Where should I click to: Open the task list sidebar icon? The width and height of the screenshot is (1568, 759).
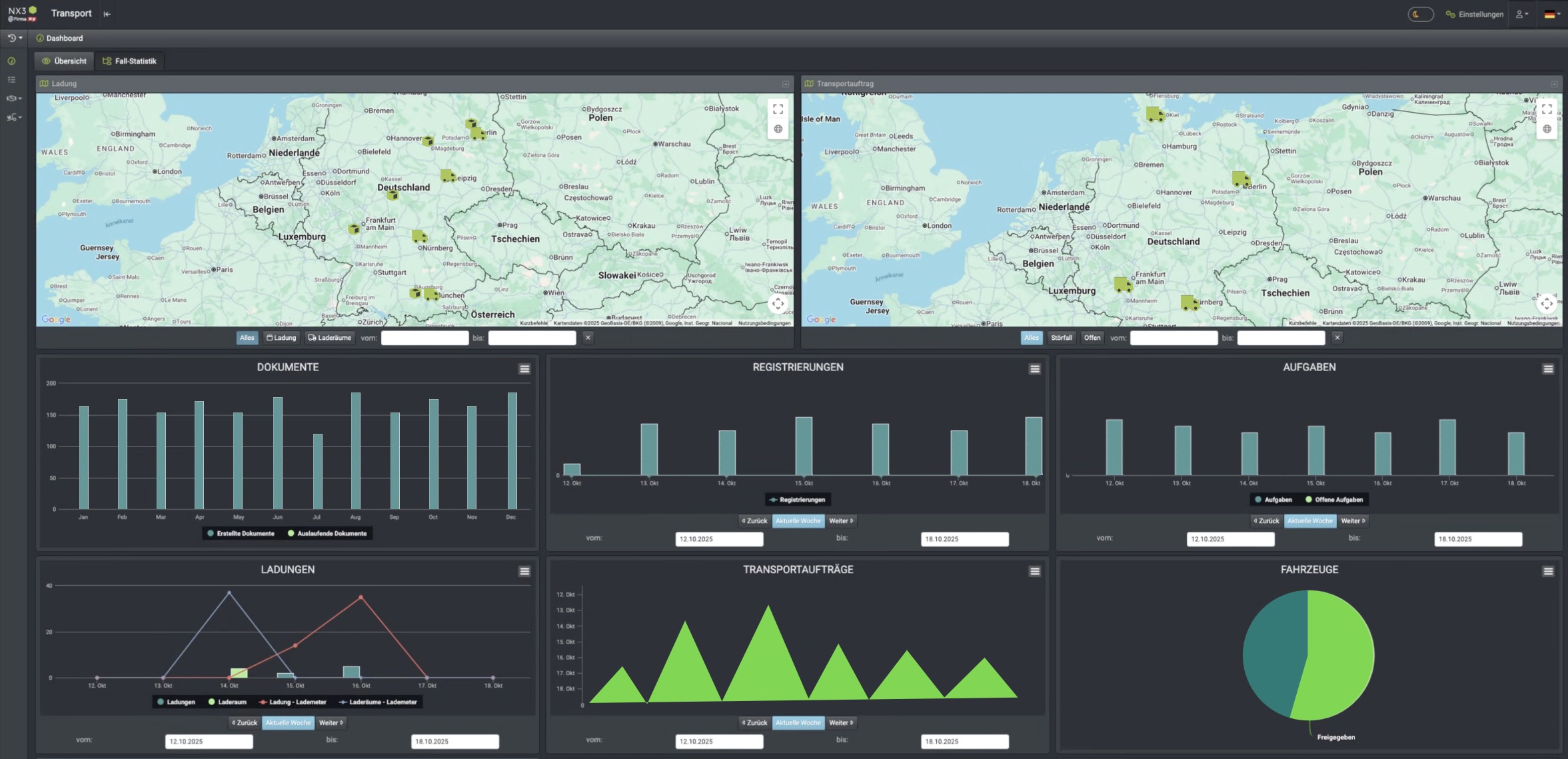coord(11,80)
